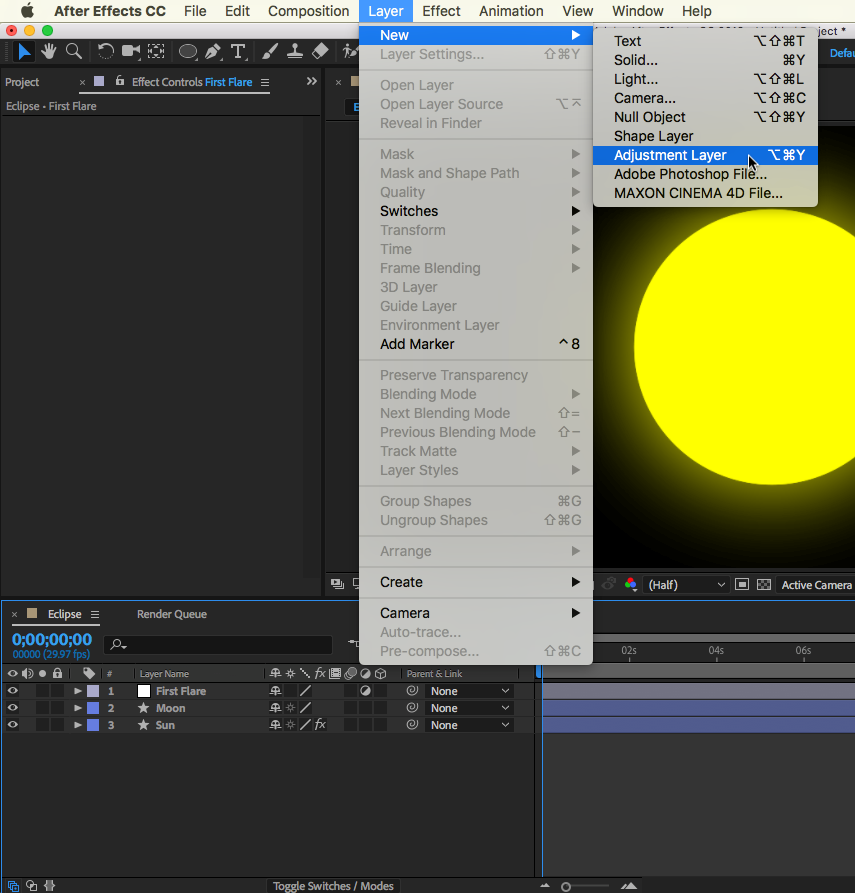Open the Half resolution dropdown
The width and height of the screenshot is (855, 893).
tap(687, 585)
